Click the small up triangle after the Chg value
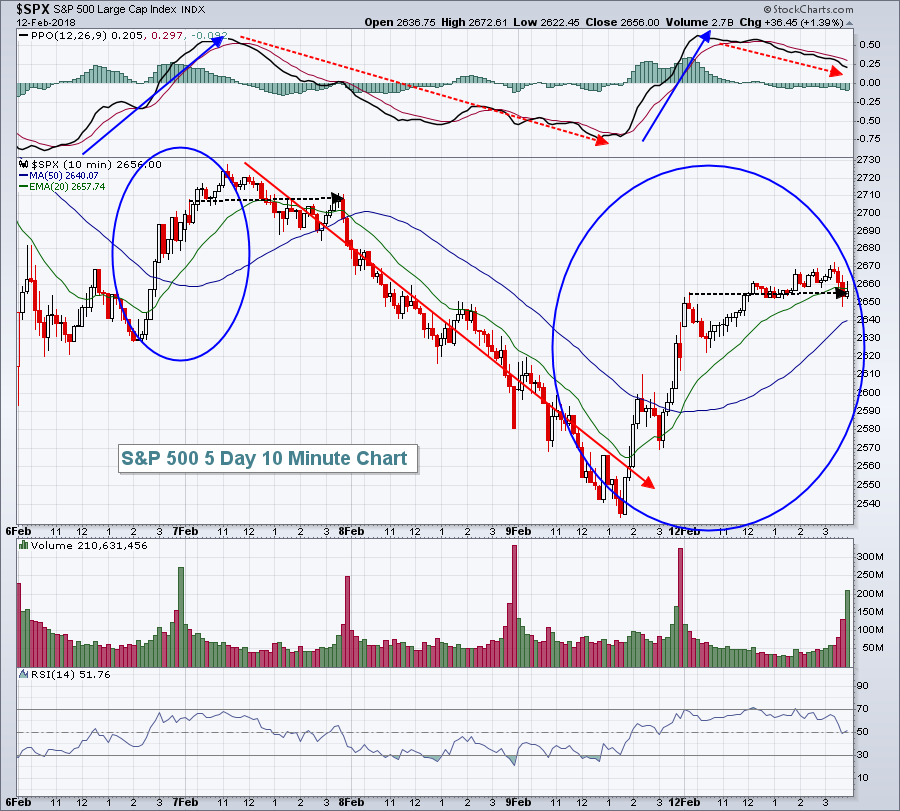Image resolution: width=900 pixels, height=811 pixels. coord(849,23)
